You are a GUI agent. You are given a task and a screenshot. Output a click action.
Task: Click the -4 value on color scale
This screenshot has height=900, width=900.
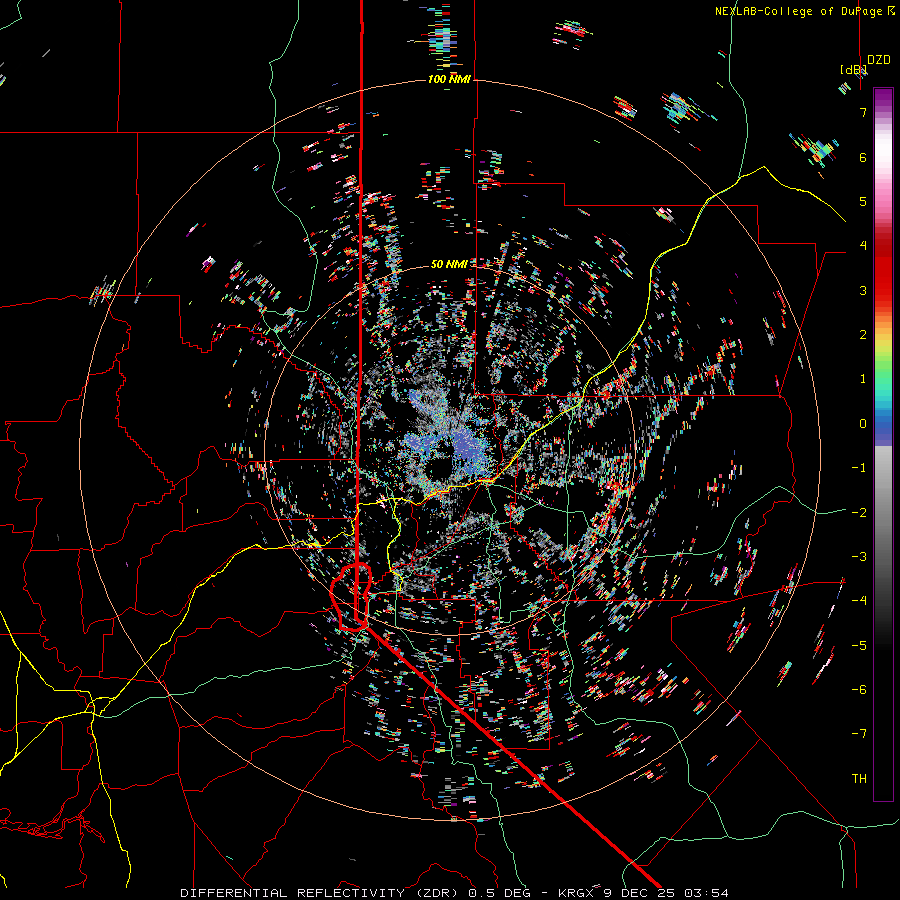pos(859,601)
